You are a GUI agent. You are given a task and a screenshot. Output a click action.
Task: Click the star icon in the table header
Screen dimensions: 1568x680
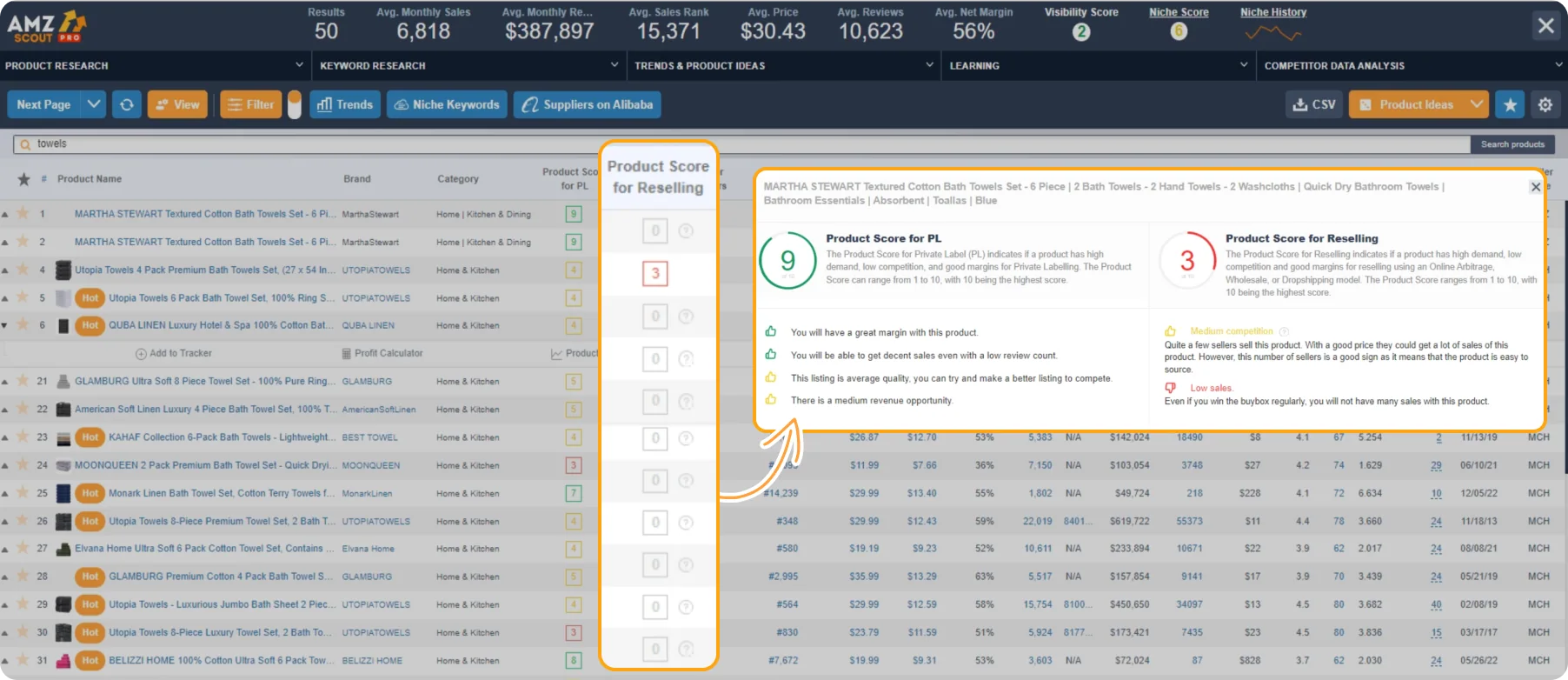[x=23, y=179]
